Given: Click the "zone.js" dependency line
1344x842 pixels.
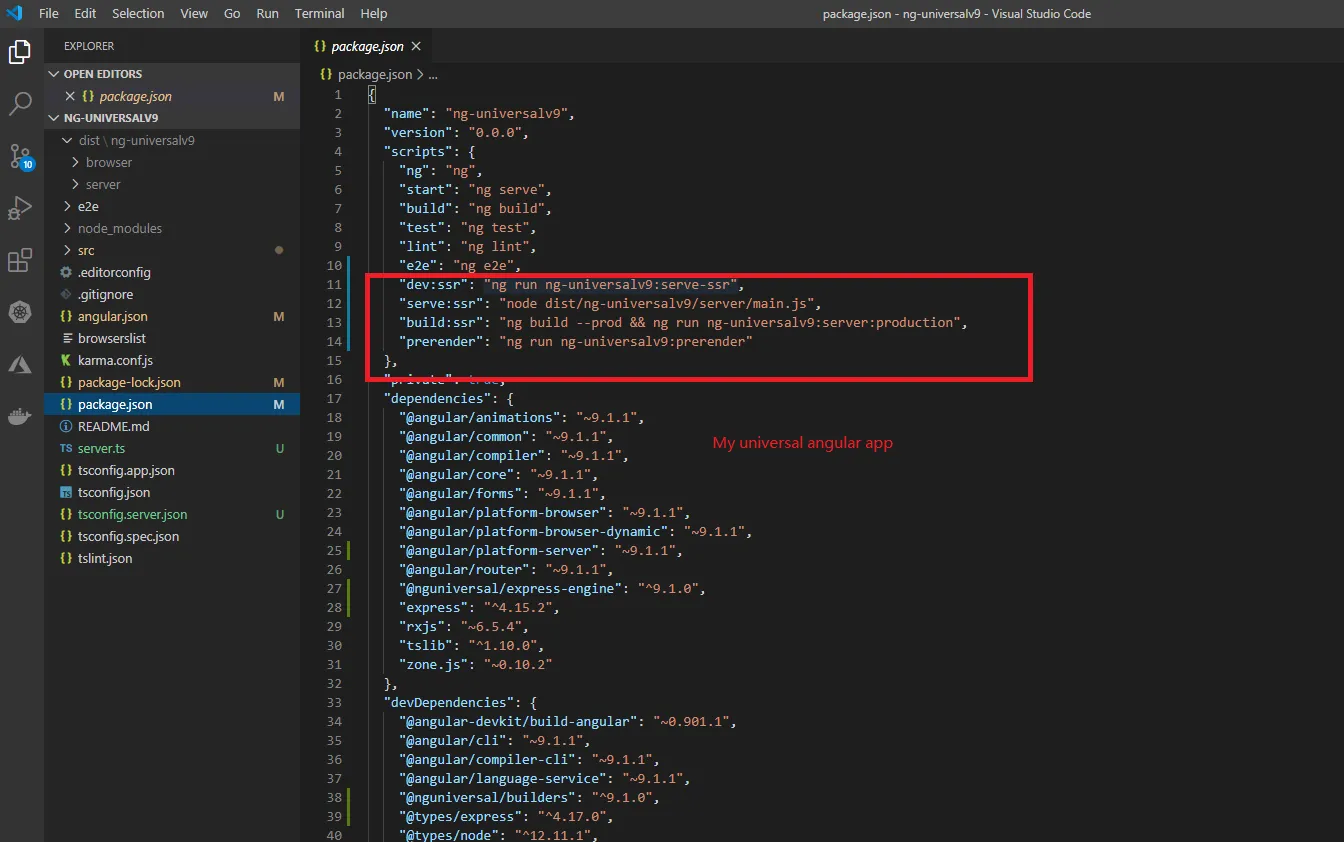Looking at the screenshot, I should [x=475, y=665].
